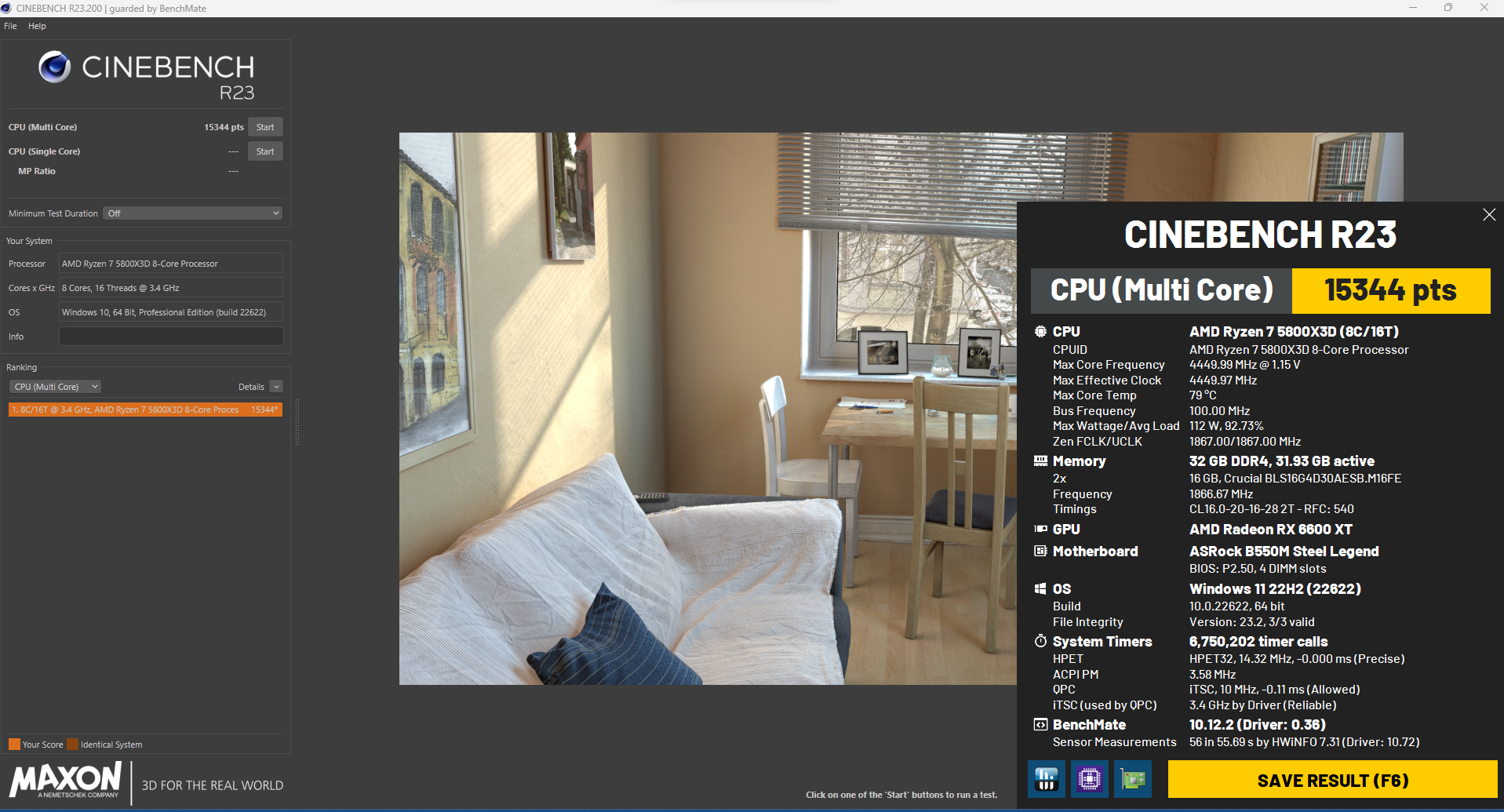Click the memory Frequency value 1866.67 MHz

pyautogui.click(x=1221, y=494)
